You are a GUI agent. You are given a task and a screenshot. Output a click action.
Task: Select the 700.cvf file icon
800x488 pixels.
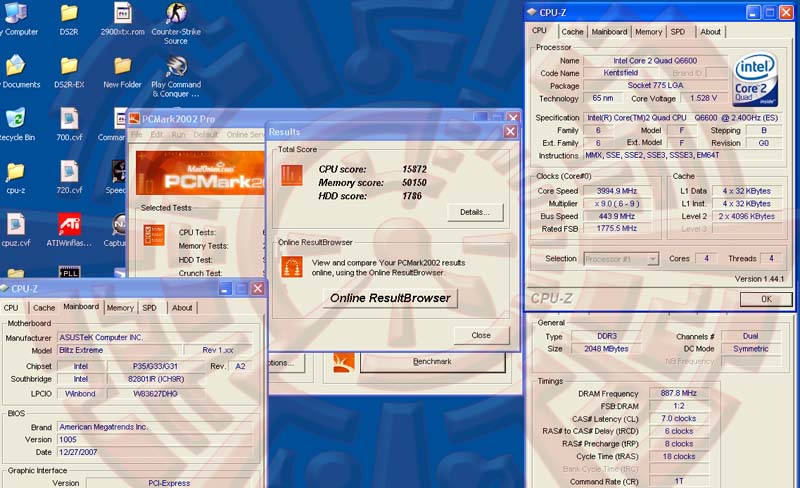[x=69, y=118]
